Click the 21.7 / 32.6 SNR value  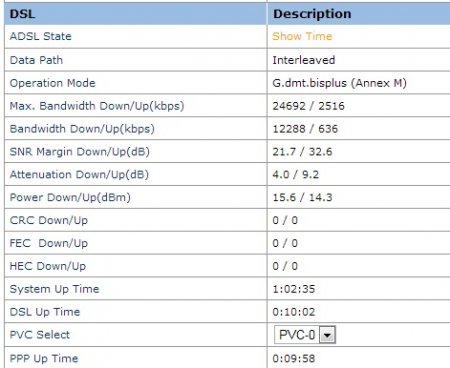point(302,152)
